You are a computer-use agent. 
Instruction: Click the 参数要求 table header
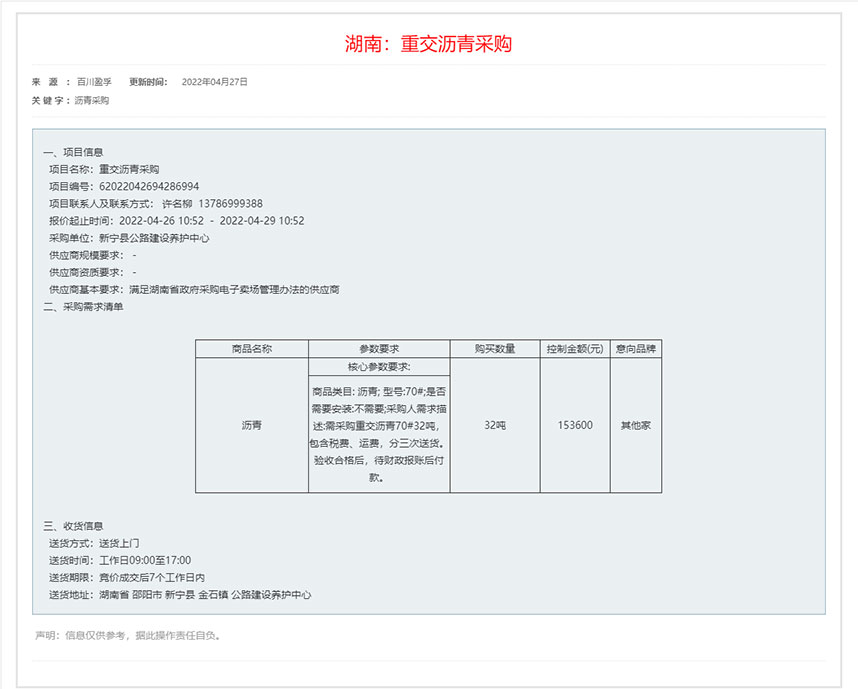coord(378,349)
